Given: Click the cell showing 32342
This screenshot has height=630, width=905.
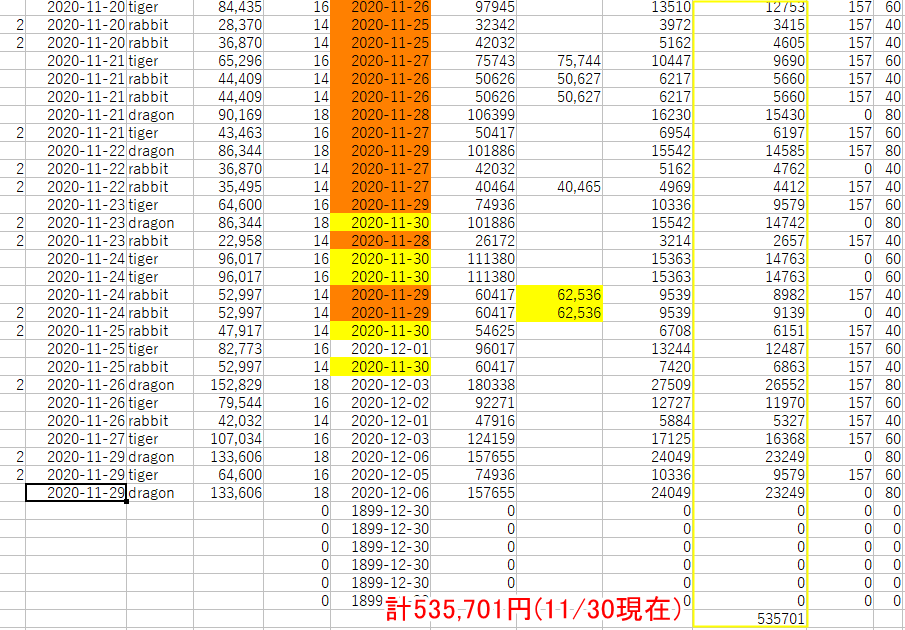Looking at the screenshot, I should pyautogui.click(x=473, y=25).
